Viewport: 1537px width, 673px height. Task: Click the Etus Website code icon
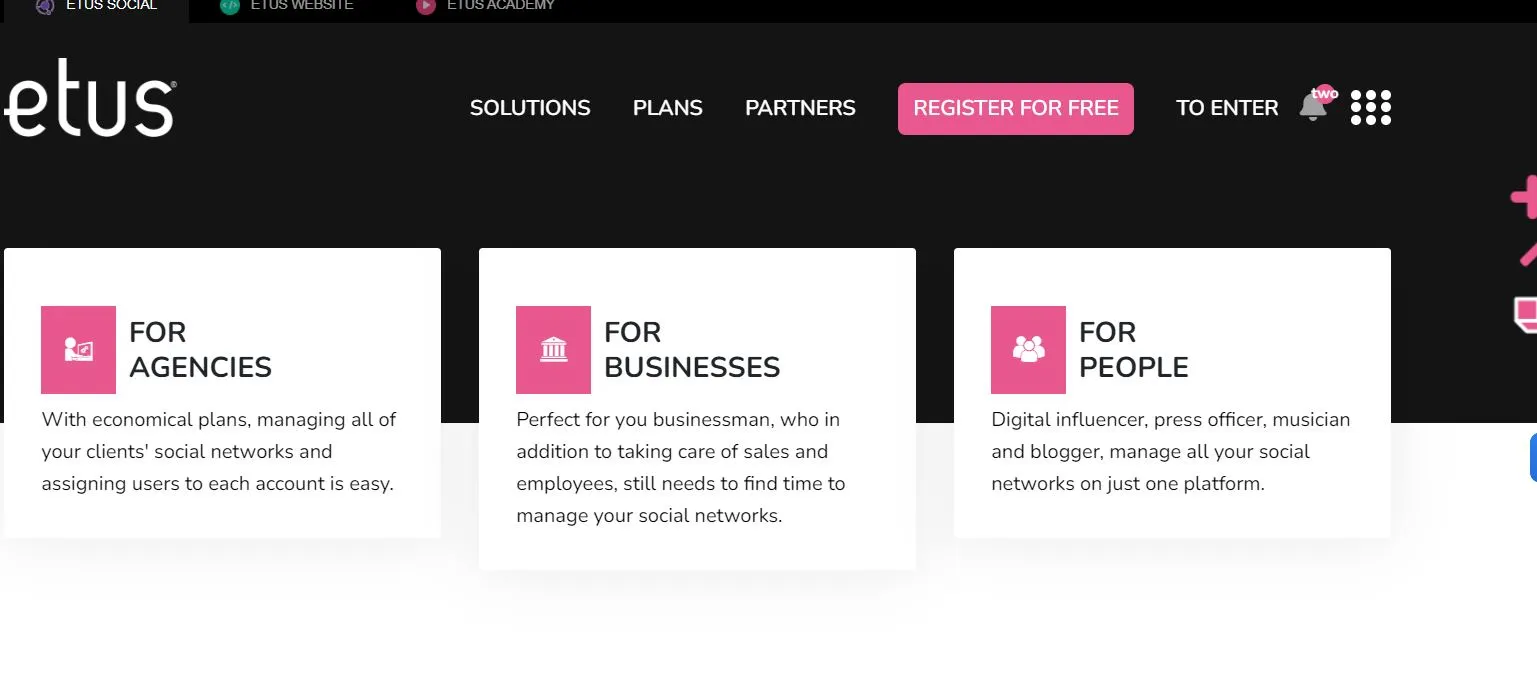pyautogui.click(x=230, y=5)
